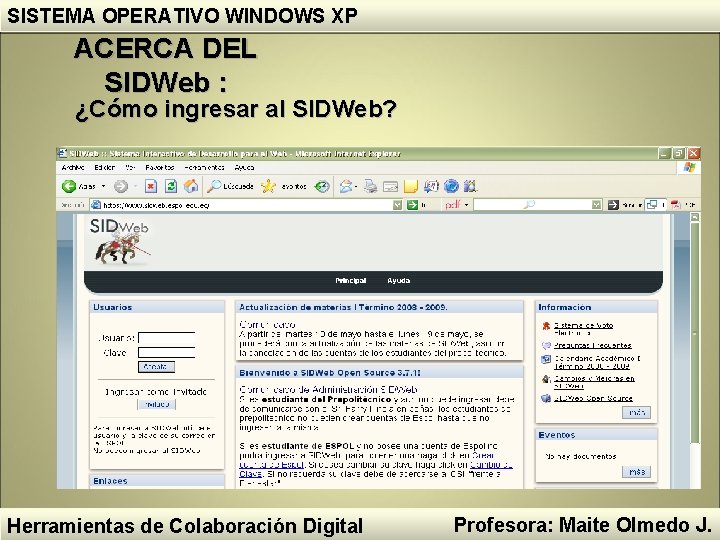Image resolution: width=720 pixels, height=540 pixels.
Task: Click the Research toolbar icon after the globe
Action: pos(471,186)
